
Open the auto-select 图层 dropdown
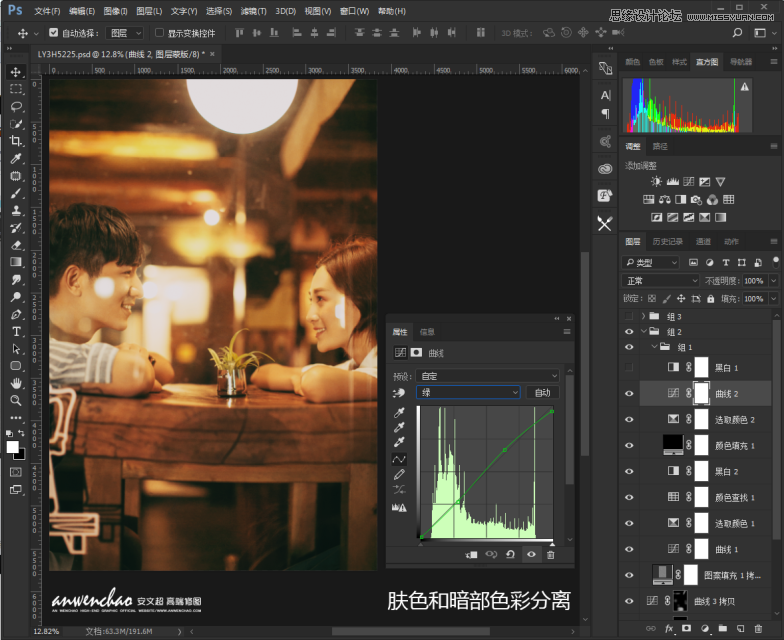click(x=124, y=33)
